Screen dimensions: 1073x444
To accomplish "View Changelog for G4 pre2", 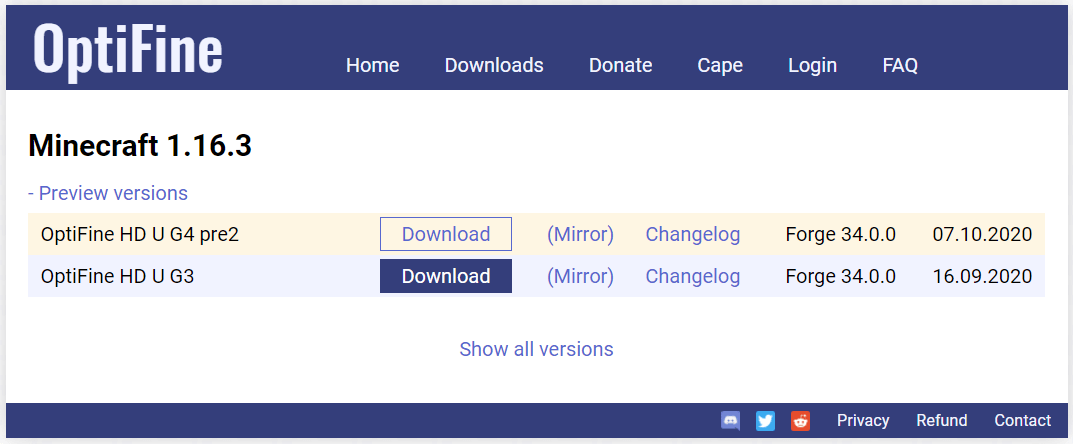I will pyautogui.click(x=693, y=234).
